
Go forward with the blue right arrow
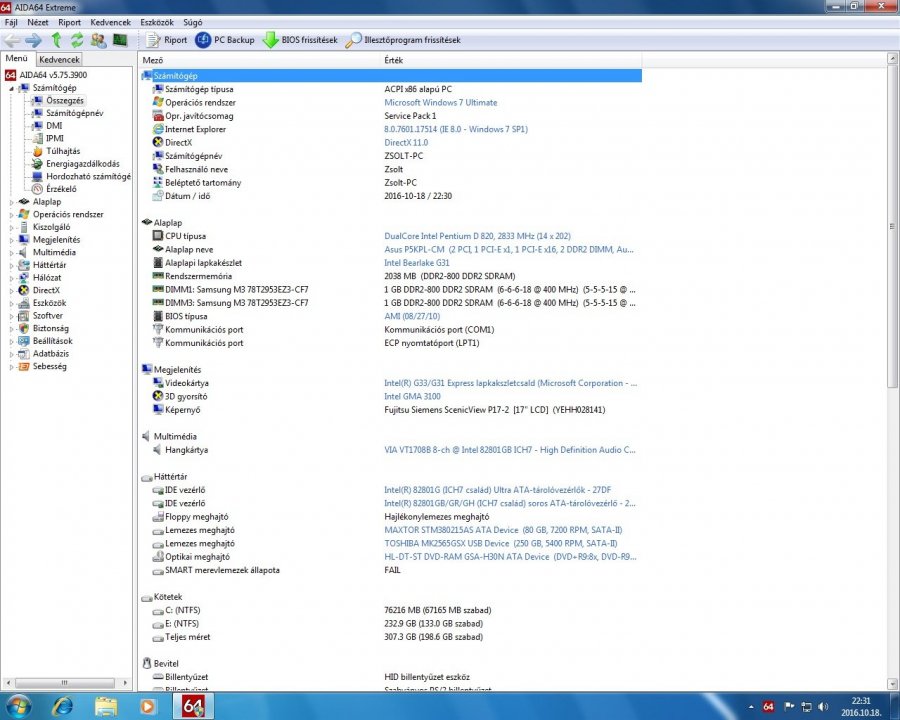click(33, 40)
